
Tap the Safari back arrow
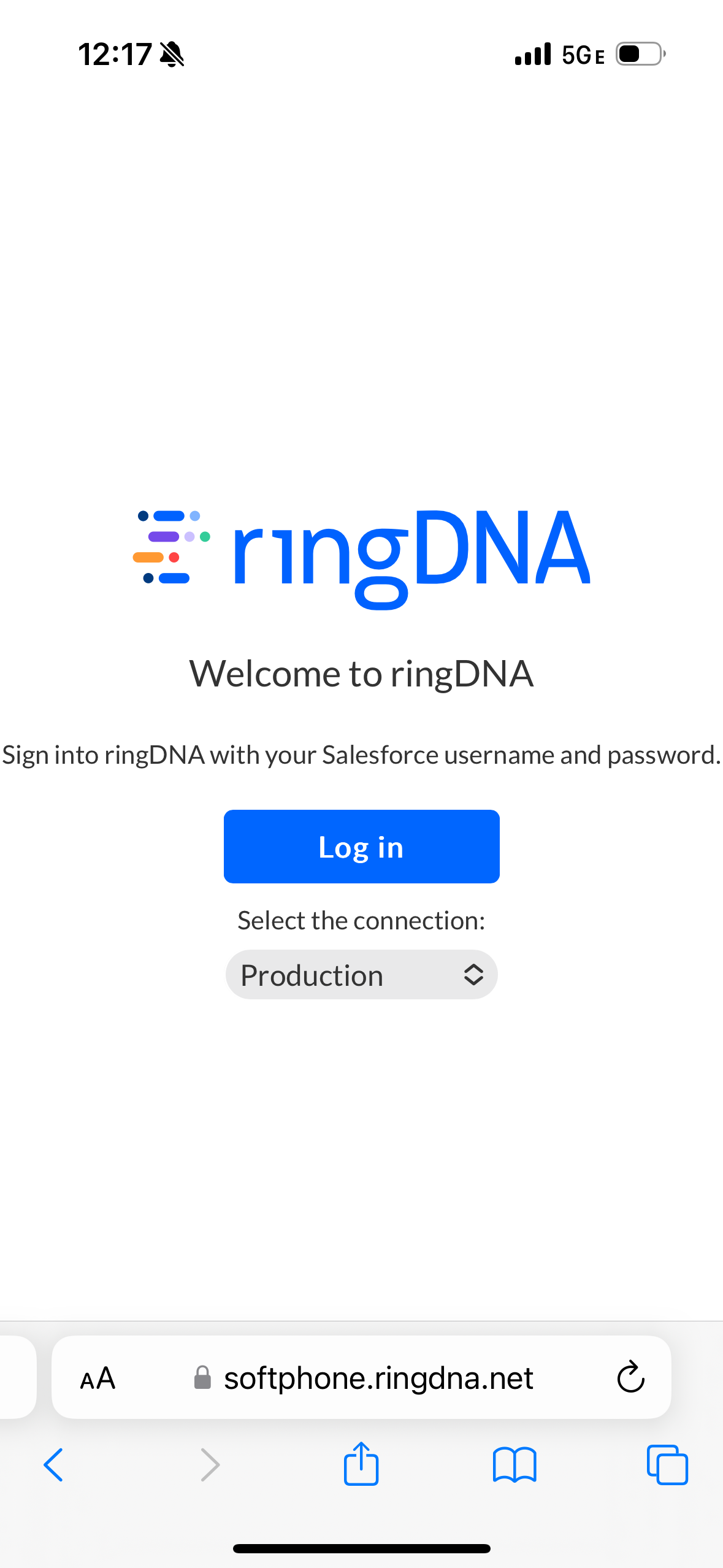pyautogui.click(x=54, y=1464)
